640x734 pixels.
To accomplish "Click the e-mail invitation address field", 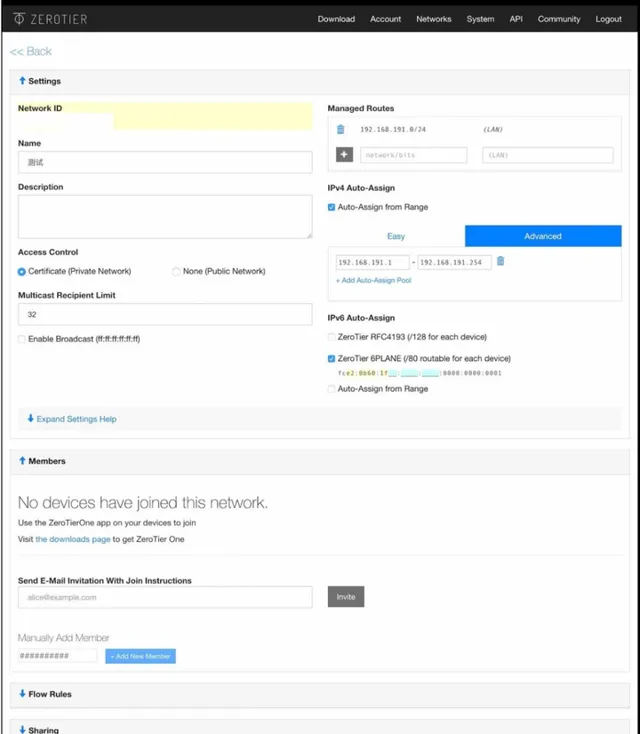I will [x=165, y=597].
